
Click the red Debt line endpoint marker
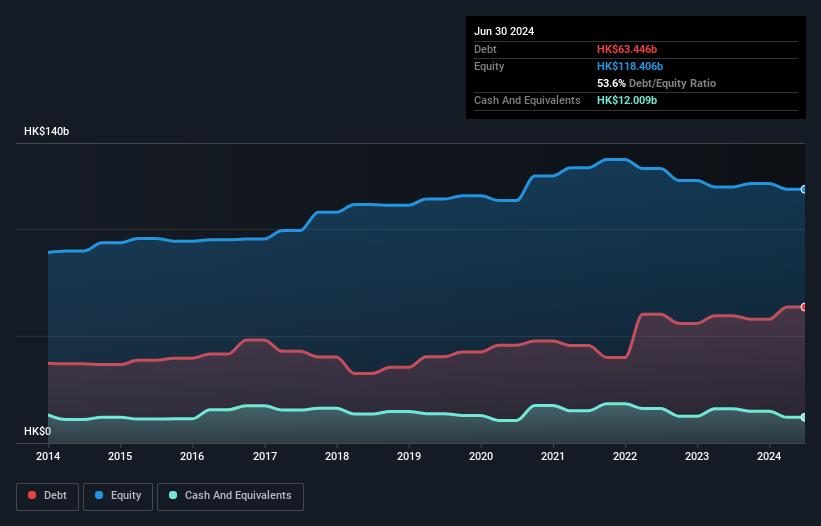(x=803, y=307)
